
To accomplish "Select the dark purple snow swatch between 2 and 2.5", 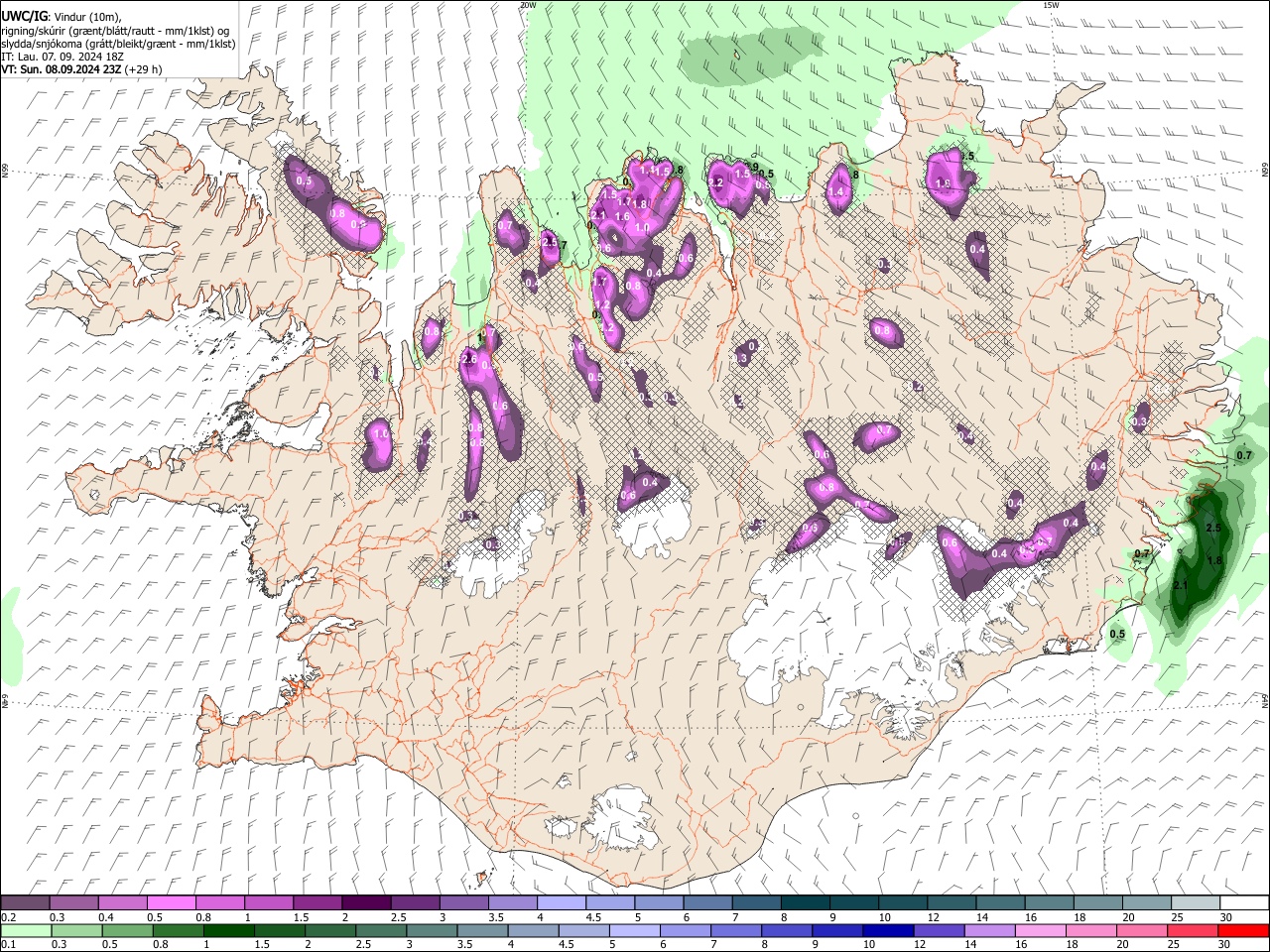I will [x=366, y=903].
